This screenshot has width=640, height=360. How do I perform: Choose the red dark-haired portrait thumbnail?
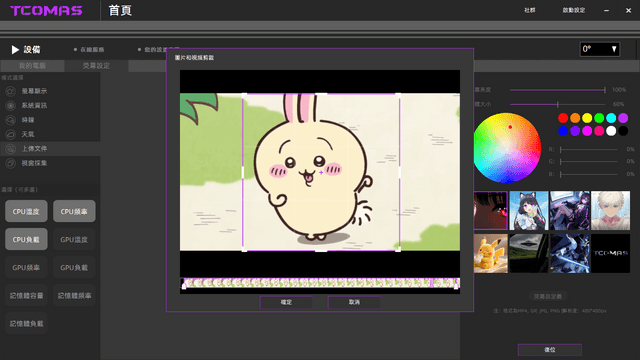tap(491, 211)
